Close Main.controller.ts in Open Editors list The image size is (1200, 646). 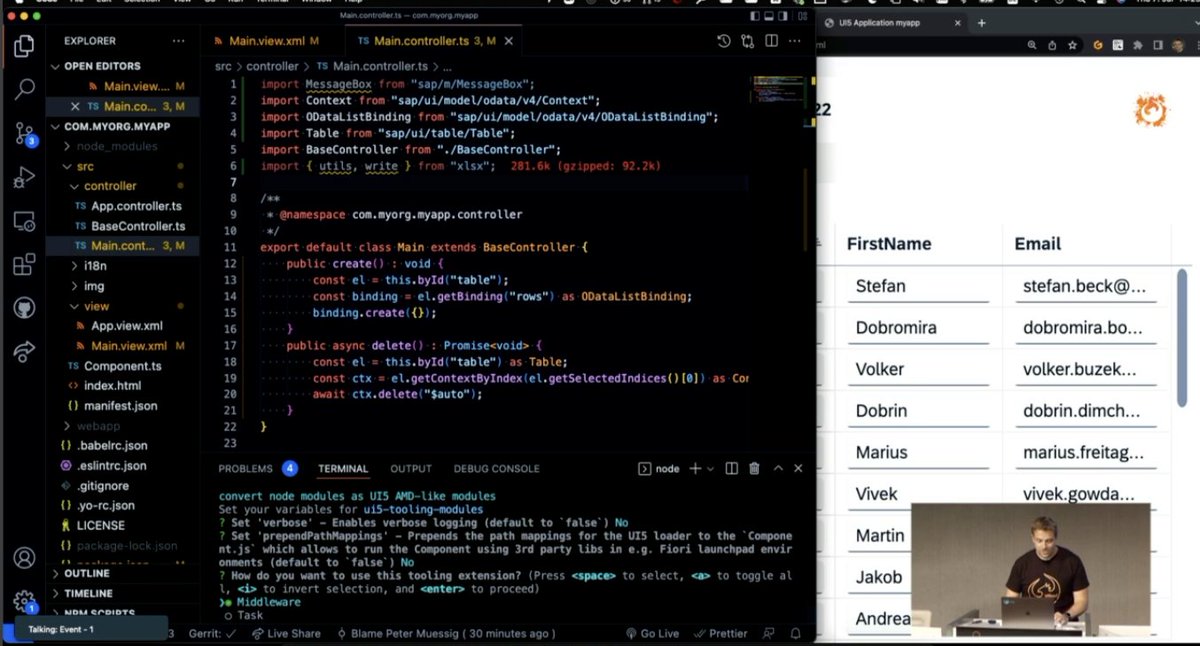(75, 106)
